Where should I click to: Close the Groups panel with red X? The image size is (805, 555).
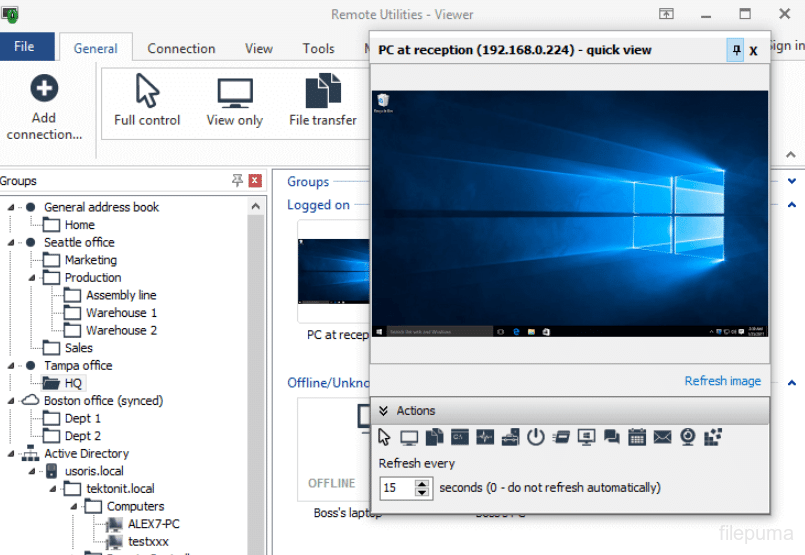255,180
